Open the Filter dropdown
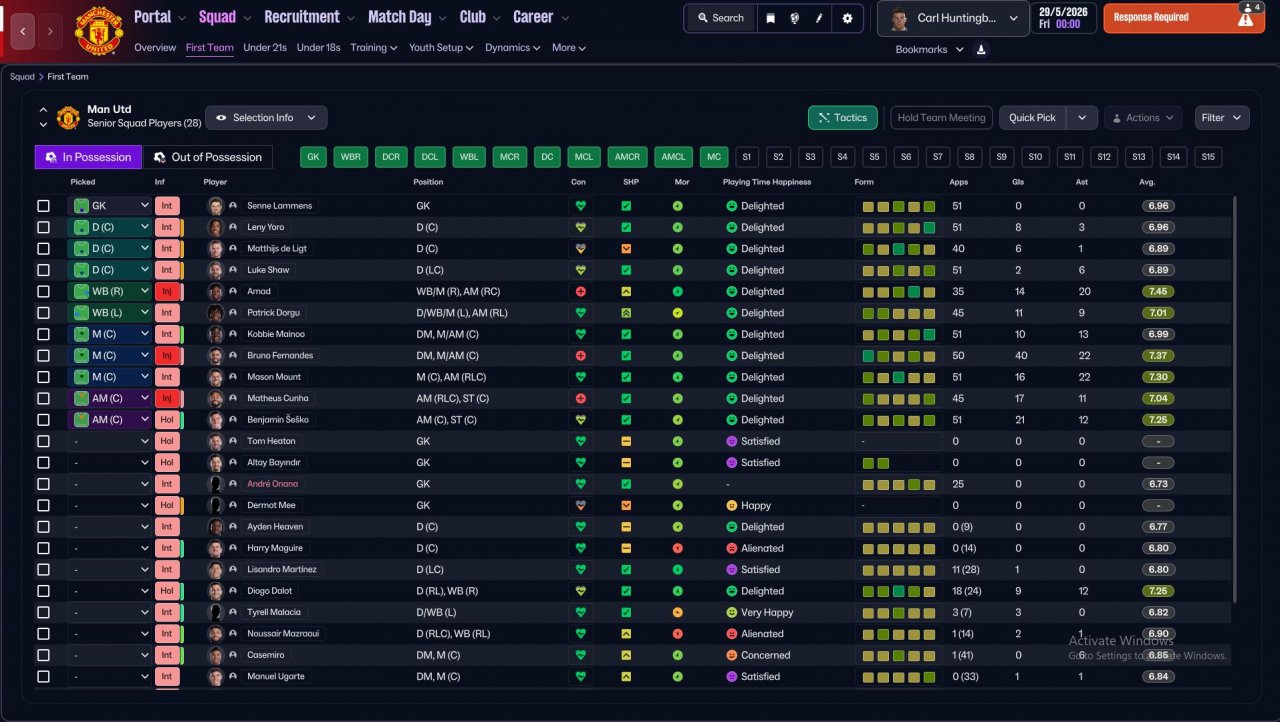Screen dimensions: 1280x722 [x=1222, y=118]
